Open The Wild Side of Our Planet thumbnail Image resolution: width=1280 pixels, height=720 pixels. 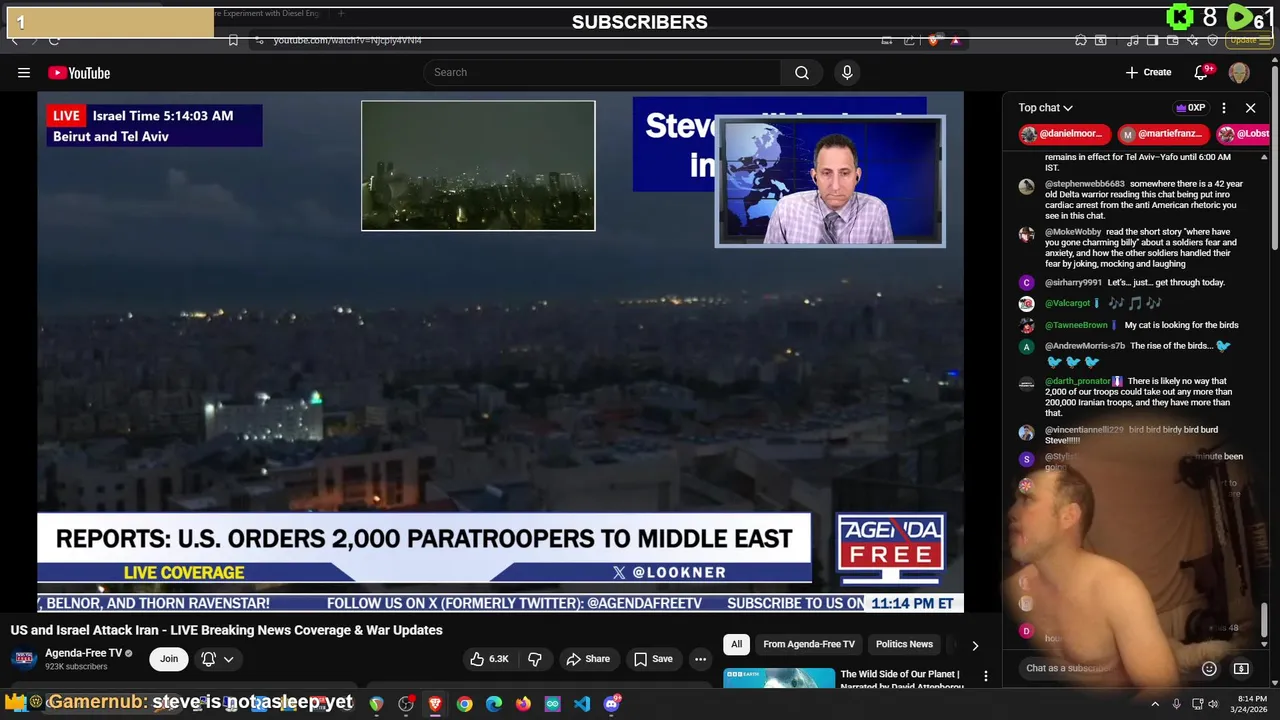(x=779, y=678)
